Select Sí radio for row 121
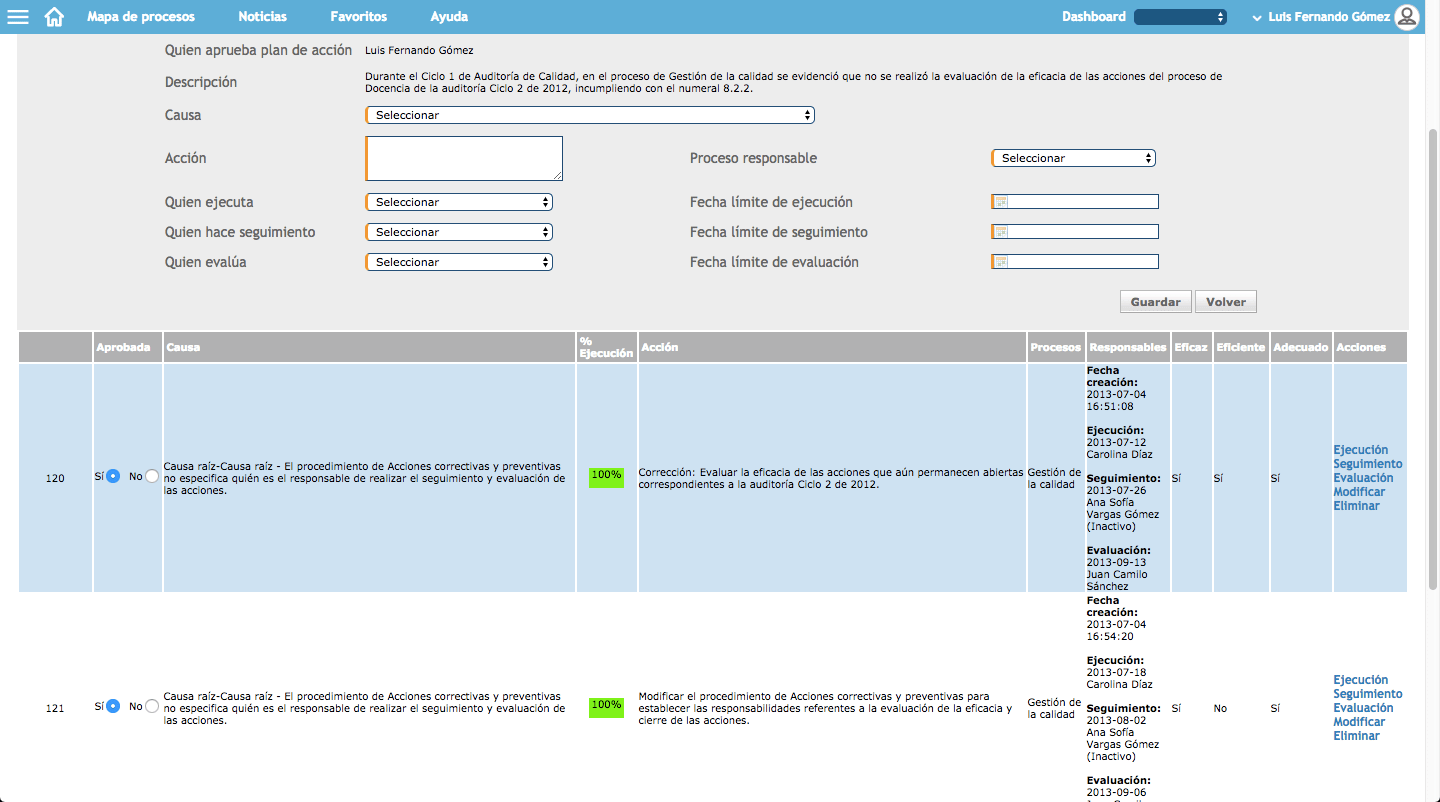 113,706
